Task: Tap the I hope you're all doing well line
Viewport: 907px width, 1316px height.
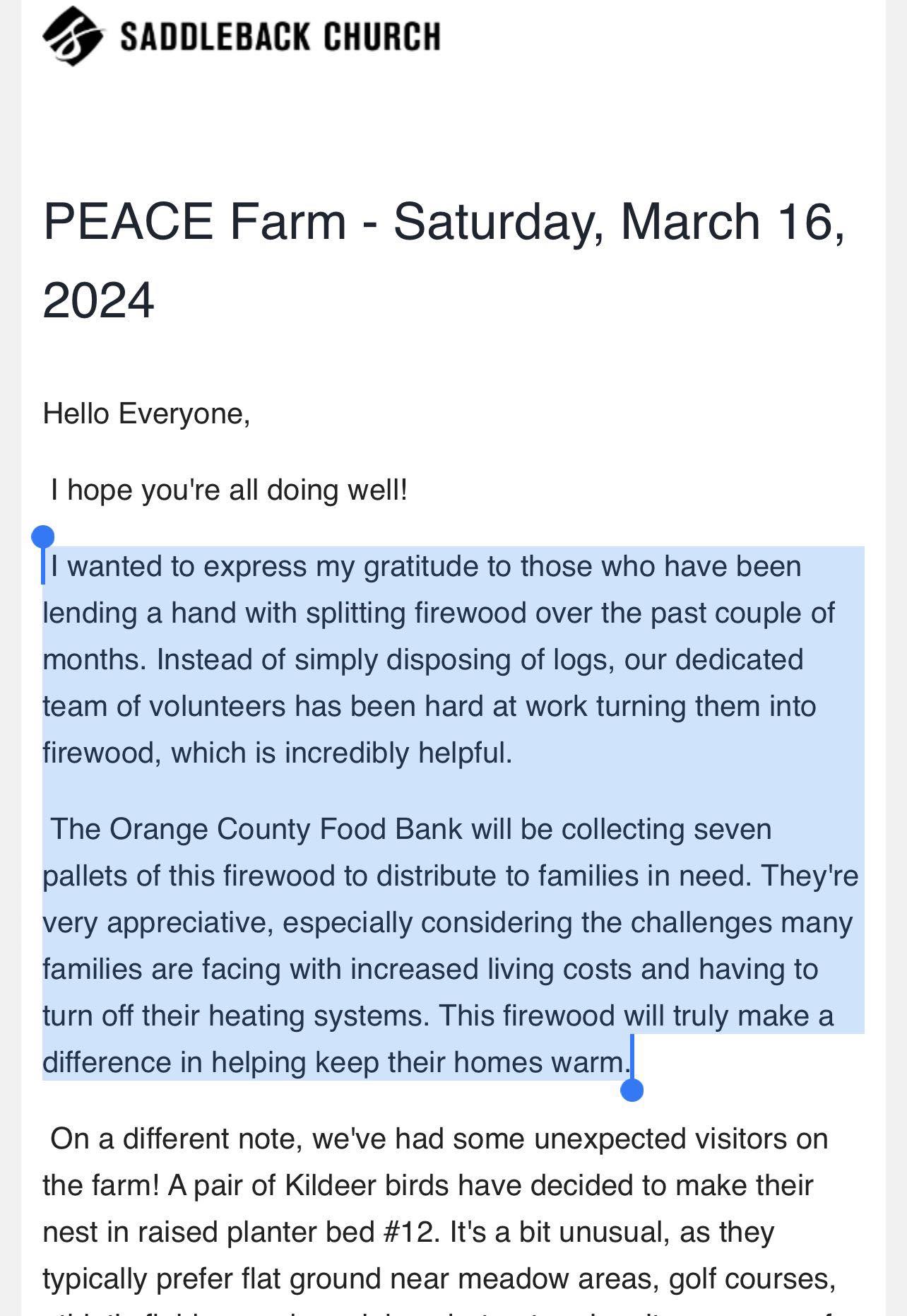Action: point(229,490)
